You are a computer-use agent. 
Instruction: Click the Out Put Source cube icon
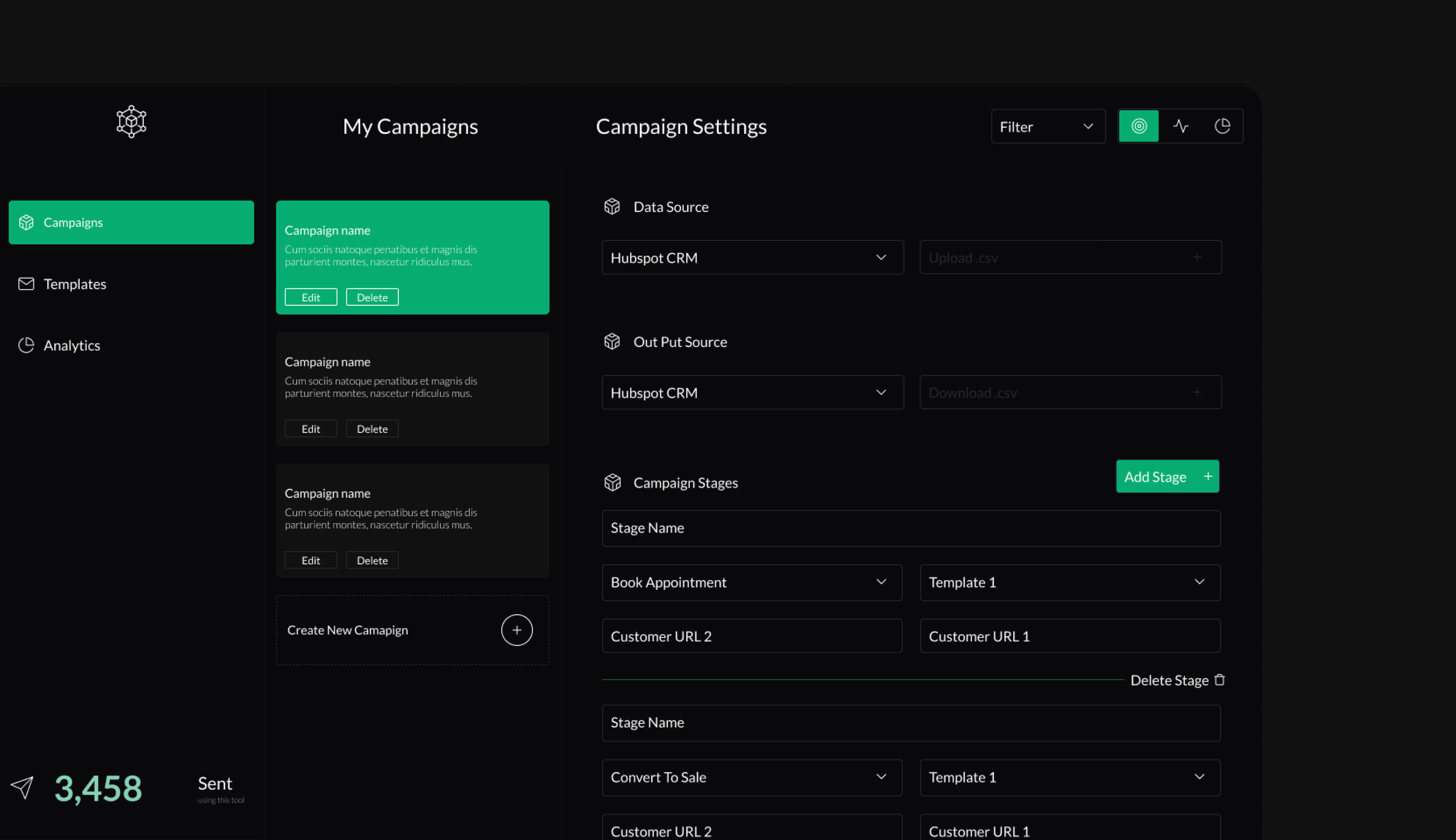coord(612,341)
